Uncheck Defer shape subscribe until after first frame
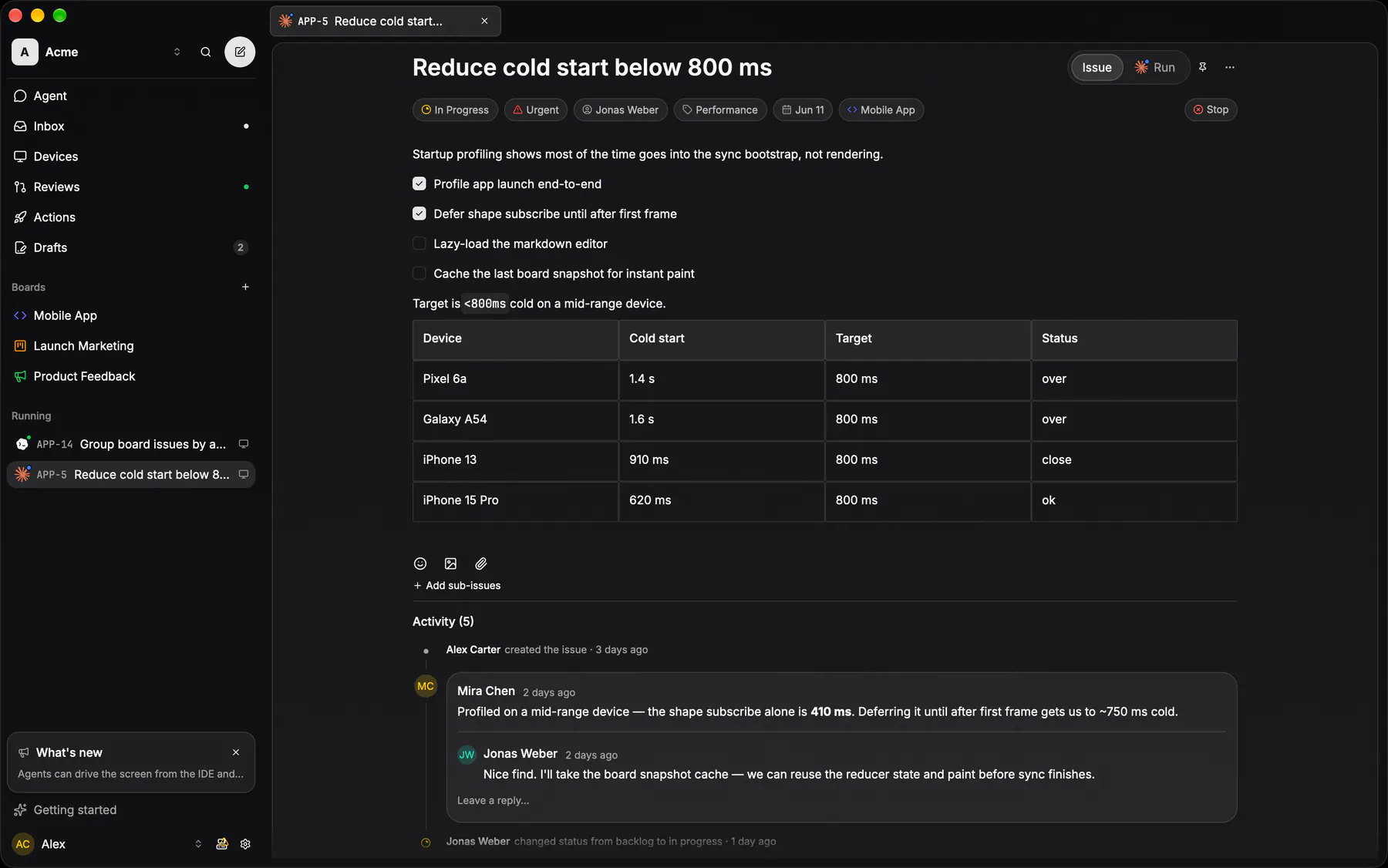 (419, 214)
